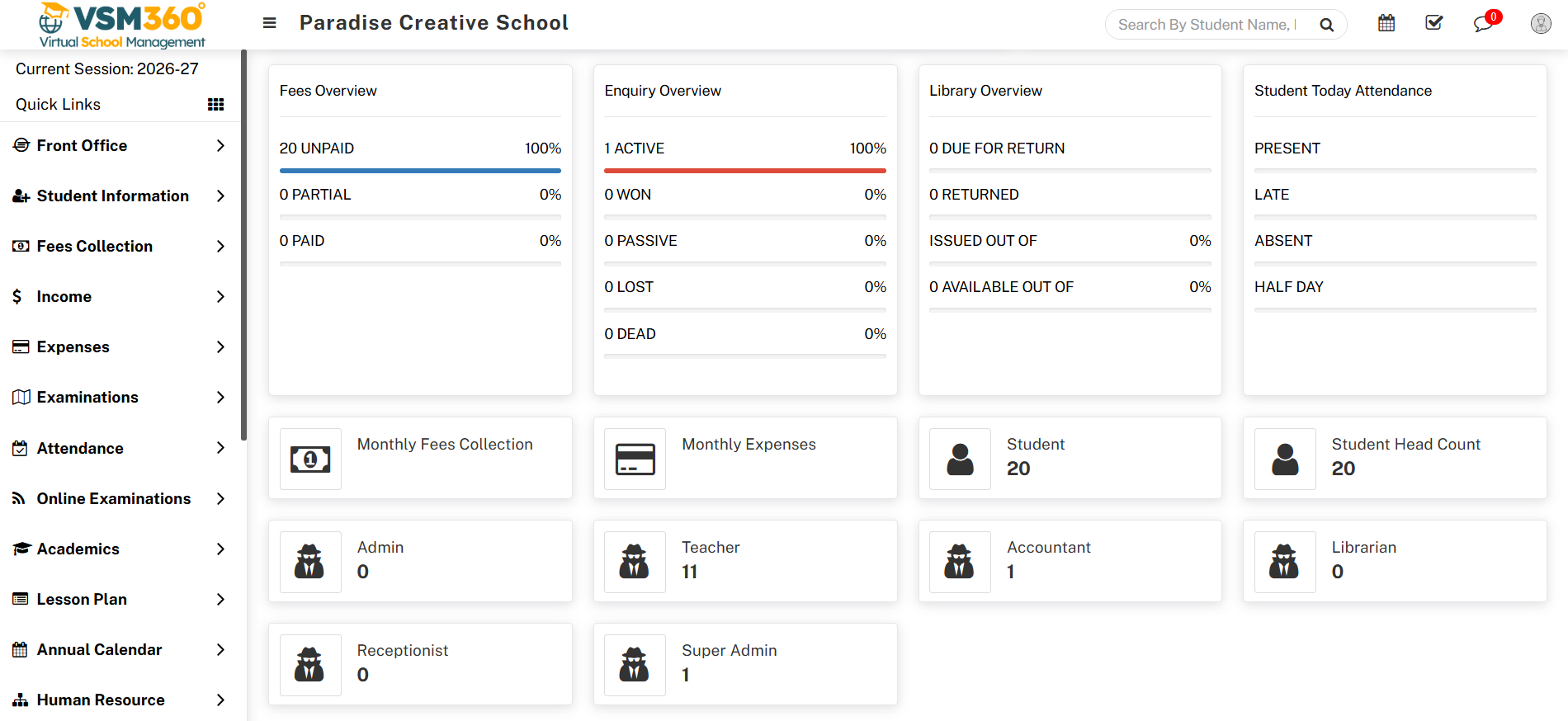The height and width of the screenshot is (721, 1568).
Task: Click the Monthly Expenses card icon
Action: [635, 459]
